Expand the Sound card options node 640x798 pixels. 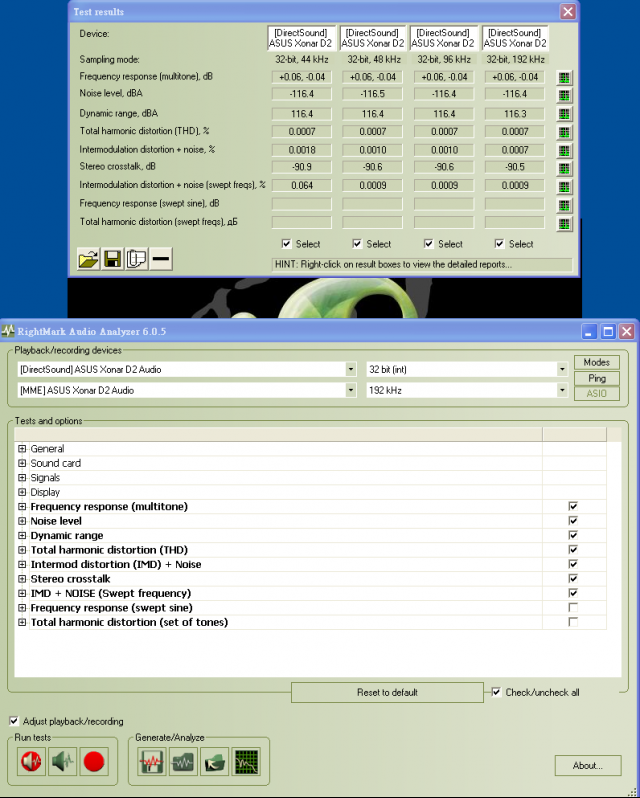point(22,463)
